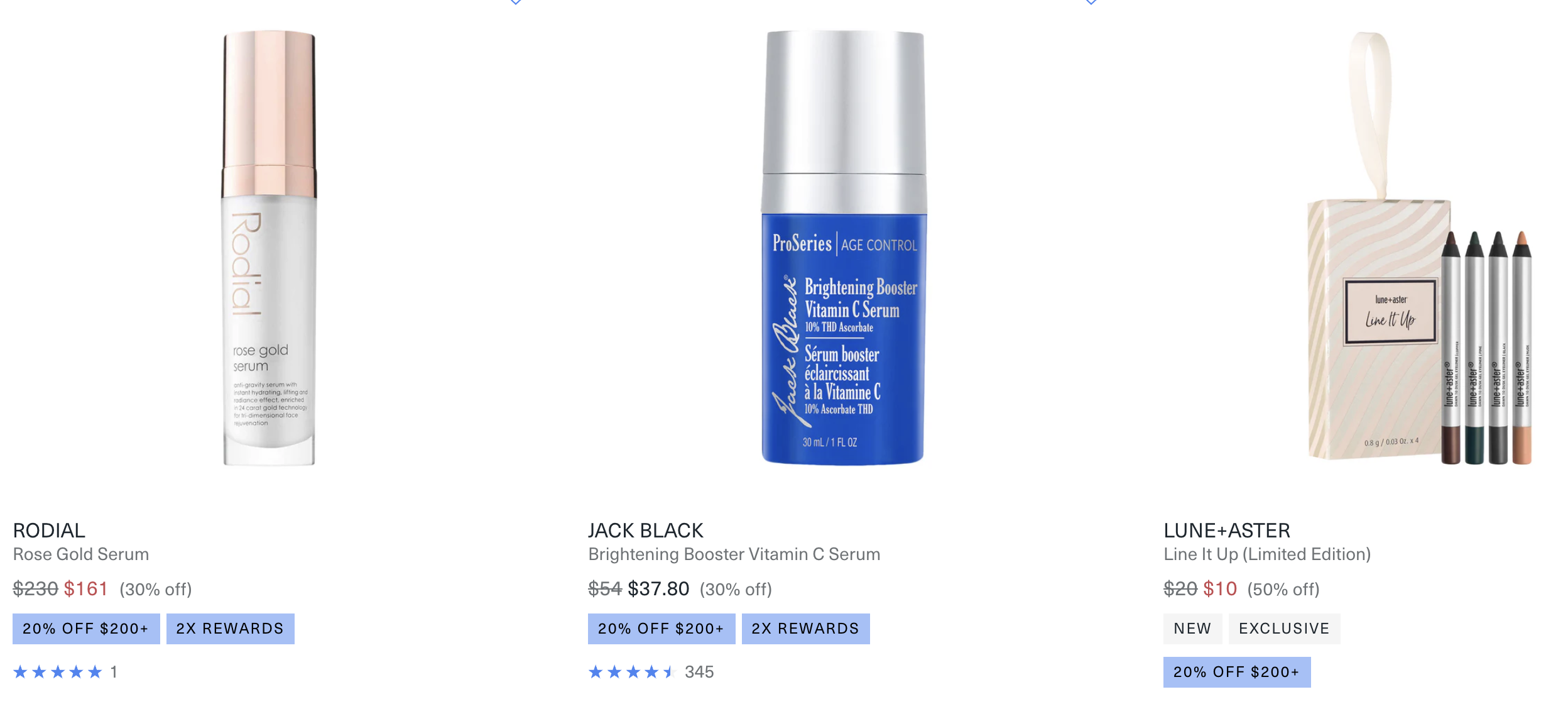Open the Lune+Aster Line It Up image
Screen dimensions: 1568x704
pyautogui.click(x=1420, y=248)
